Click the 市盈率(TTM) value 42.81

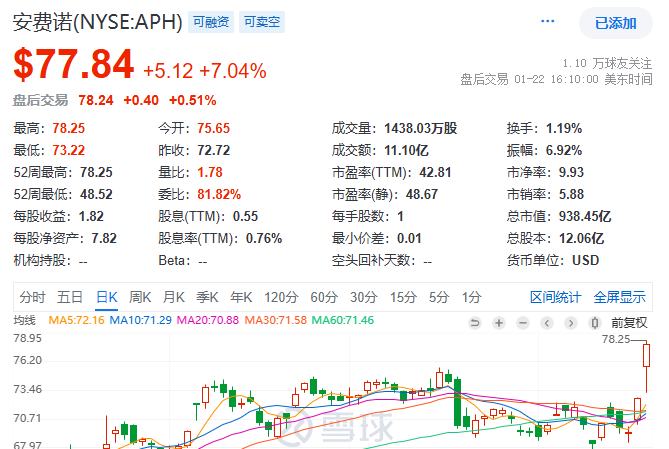[435, 172]
